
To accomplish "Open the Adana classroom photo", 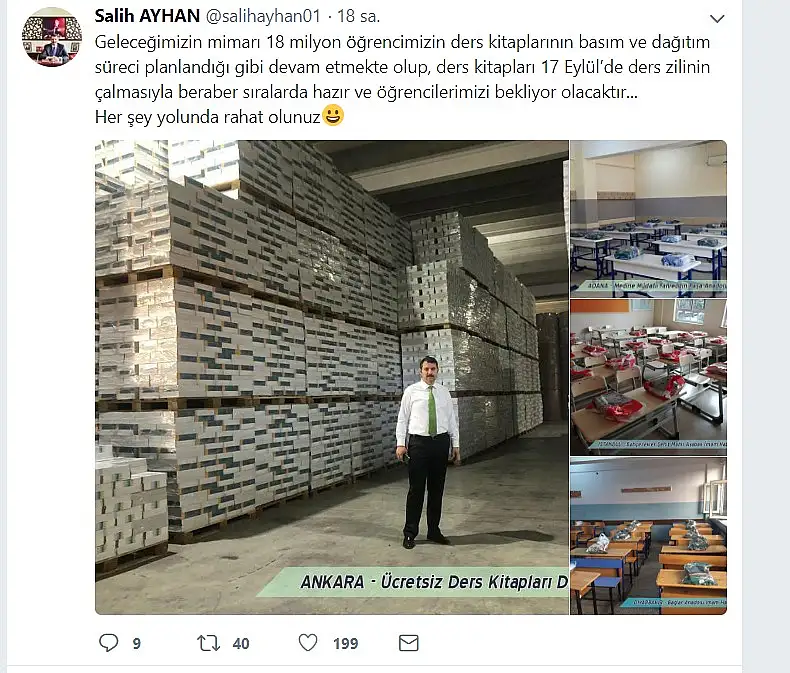I will point(648,219).
